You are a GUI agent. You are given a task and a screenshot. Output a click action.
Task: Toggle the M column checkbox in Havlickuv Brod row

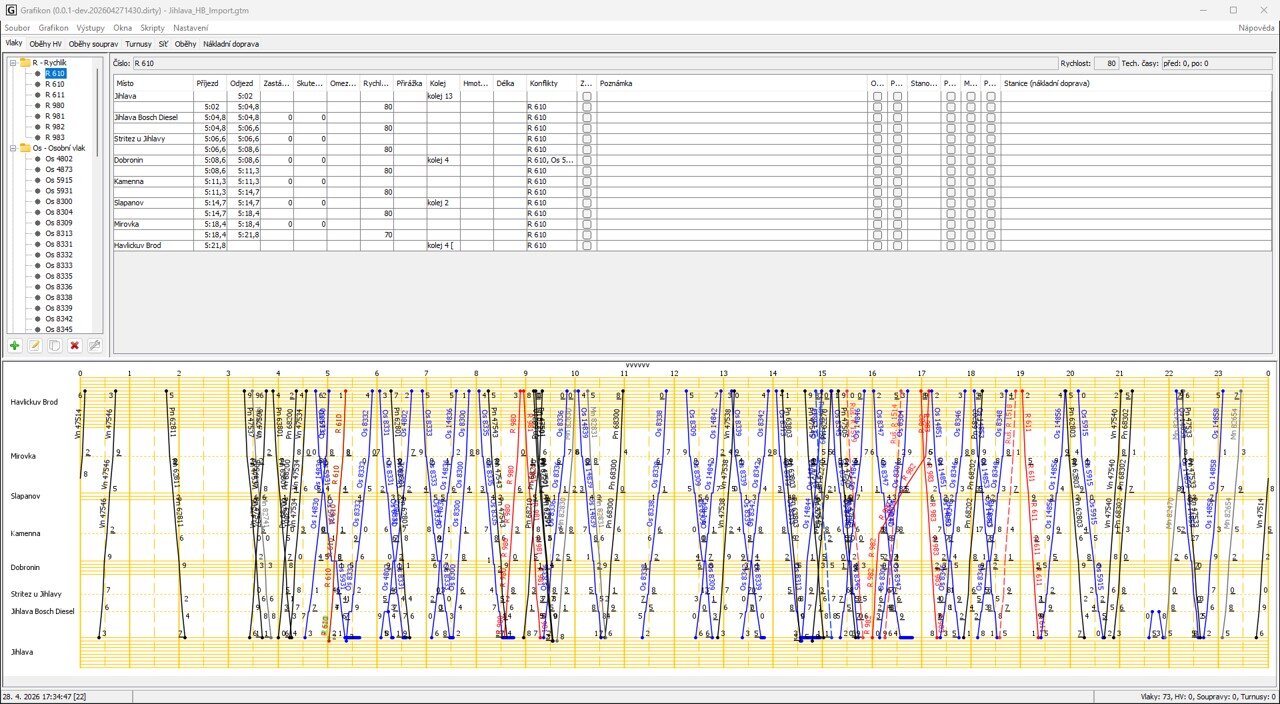(x=971, y=245)
